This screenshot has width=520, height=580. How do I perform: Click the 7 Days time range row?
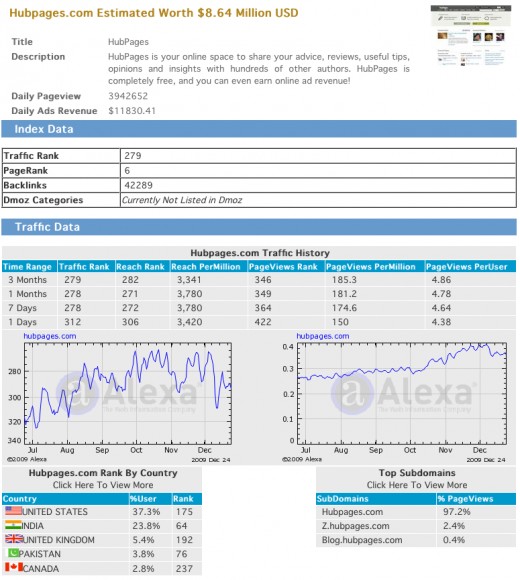click(259, 308)
